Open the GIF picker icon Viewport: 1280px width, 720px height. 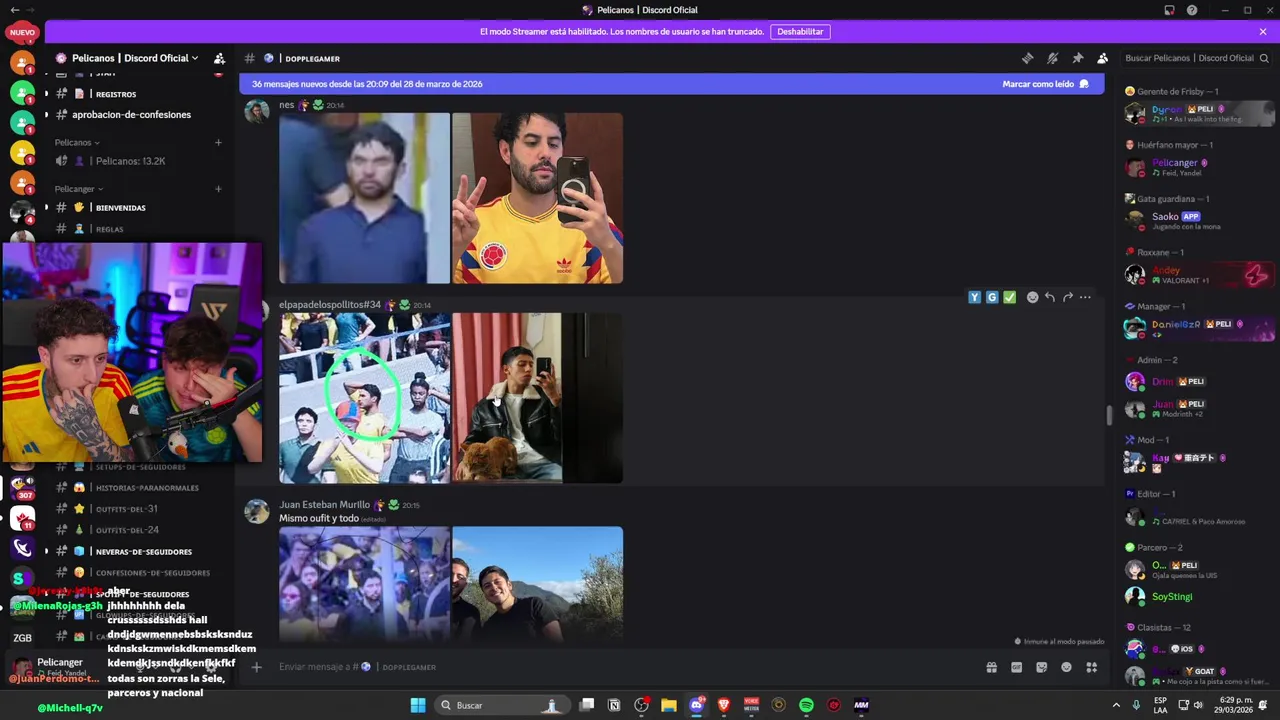click(1016, 667)
